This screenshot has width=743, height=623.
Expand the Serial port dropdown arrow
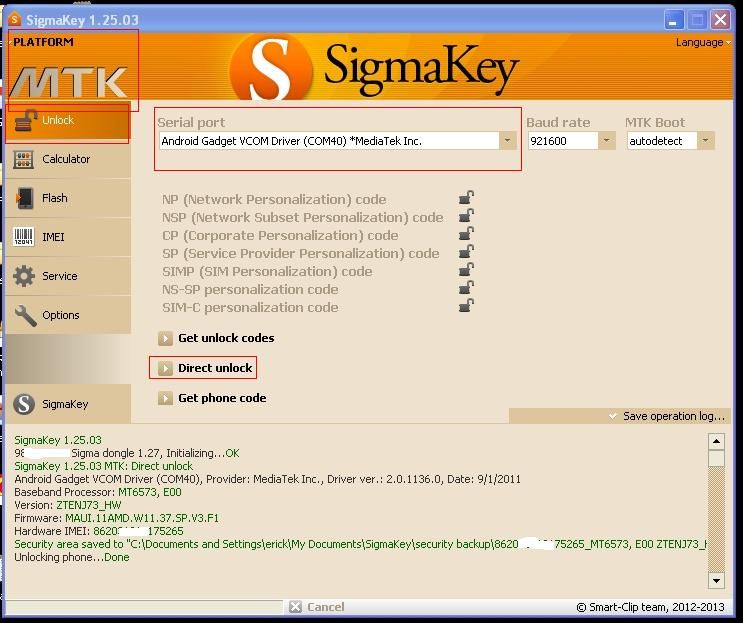pyautogui.click(x=507, y=141)
